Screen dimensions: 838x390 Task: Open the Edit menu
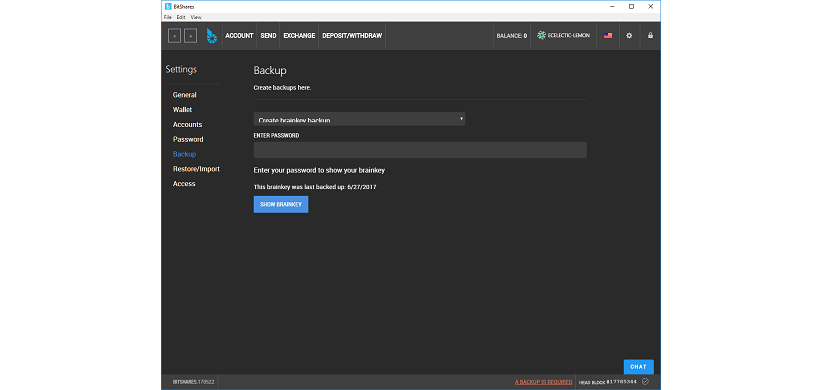coord(181,17)
